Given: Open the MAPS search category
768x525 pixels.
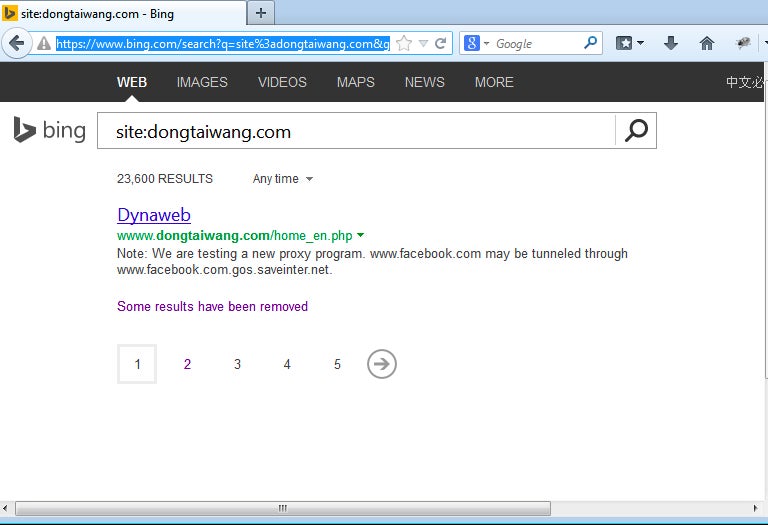Looking at the screenshot, I should (356, 82).
